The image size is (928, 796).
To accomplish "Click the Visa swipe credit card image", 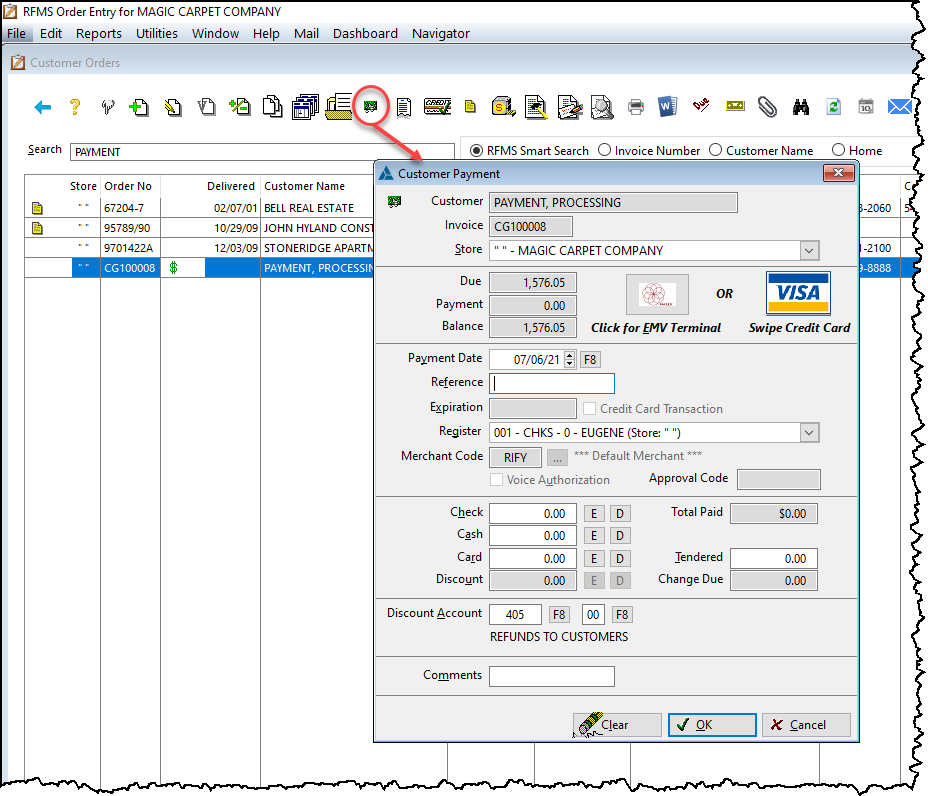I will tap(798, 294).
